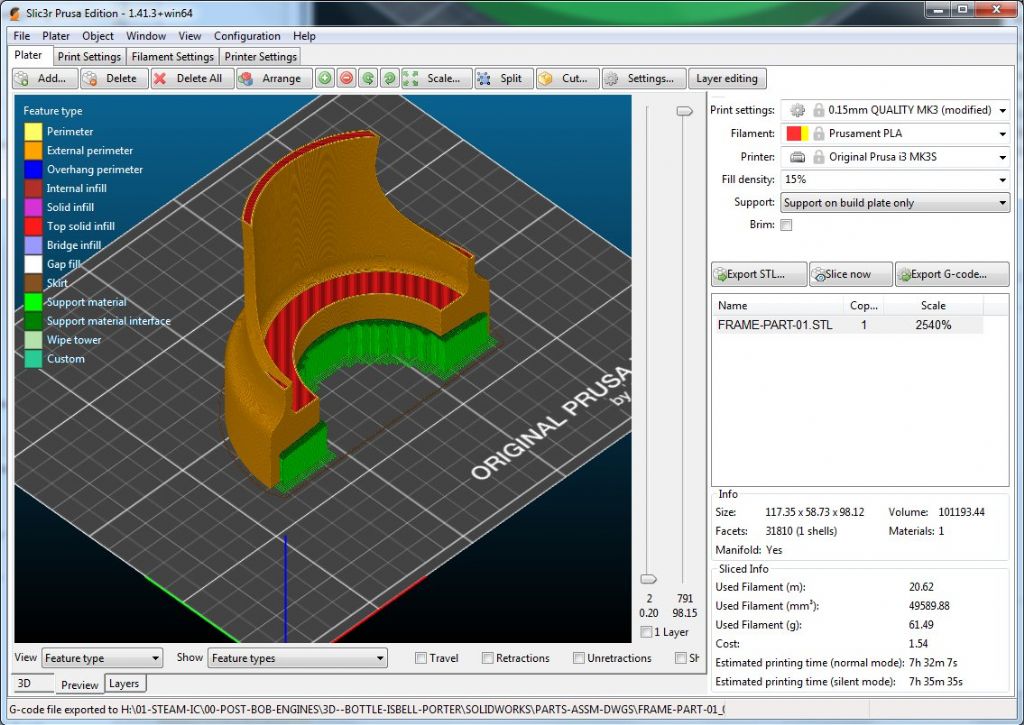Click the Slic3r app icon in title bar

pos(14,13)
